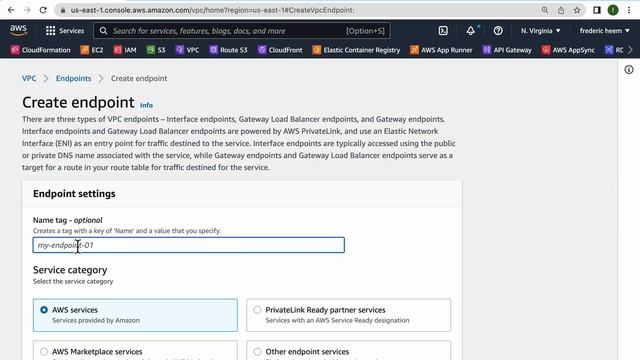Open the Info link next to Create endpoint
The image size is (640, 360).
[x=146, y=105]
